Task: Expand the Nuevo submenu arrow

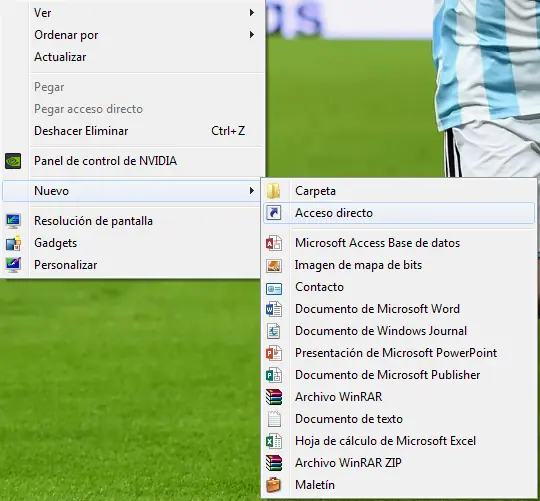Action: pyautogui.click(x=252, y=190)
